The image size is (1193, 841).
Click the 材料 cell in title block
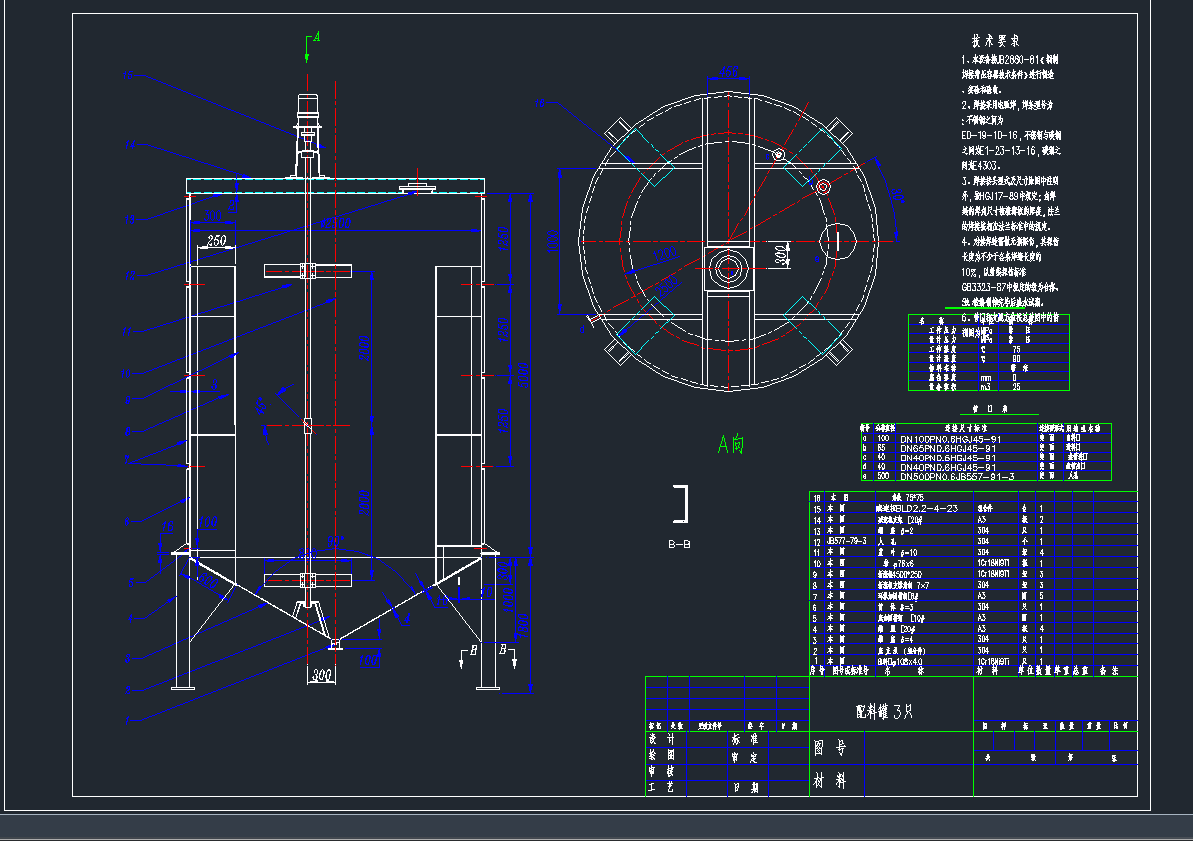830,781
